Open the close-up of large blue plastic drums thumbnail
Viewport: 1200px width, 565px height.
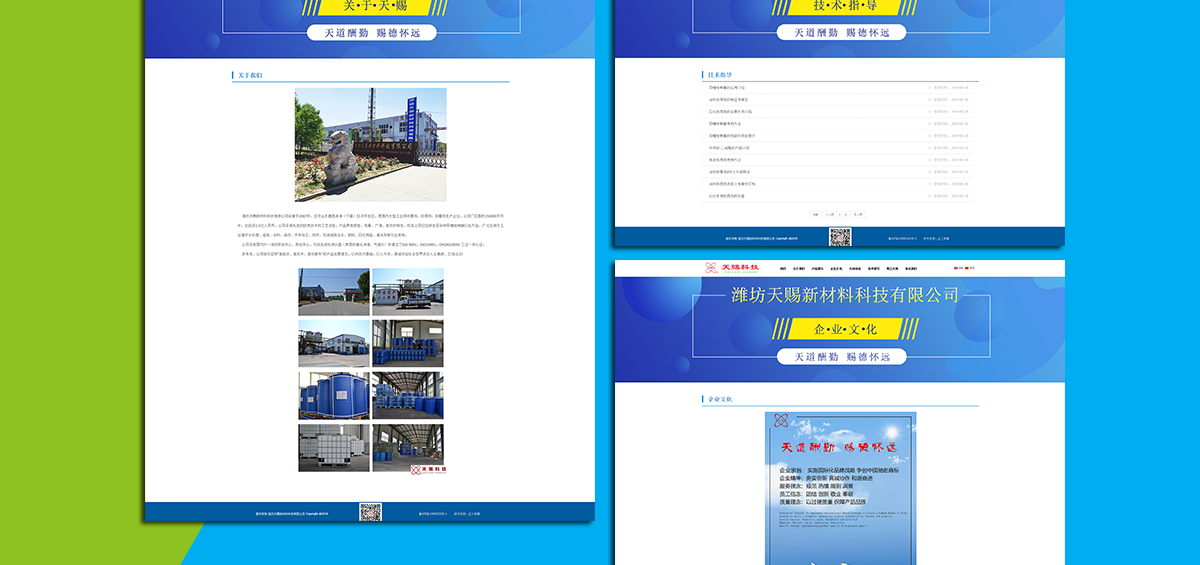(334, 396)
